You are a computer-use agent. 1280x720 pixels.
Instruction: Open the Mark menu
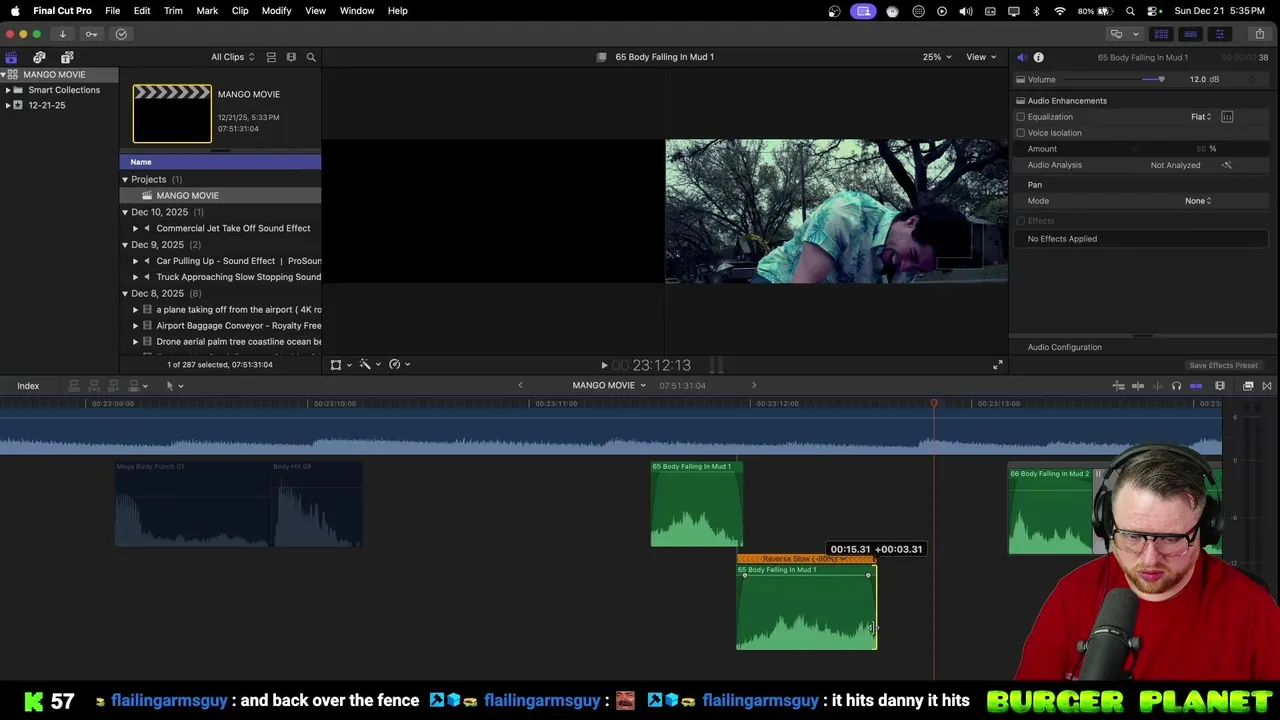pos(207,11)
